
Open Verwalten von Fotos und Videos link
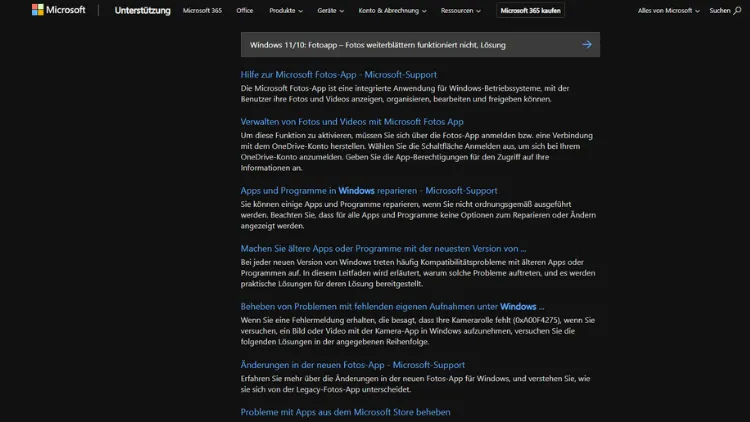[352, 121]
